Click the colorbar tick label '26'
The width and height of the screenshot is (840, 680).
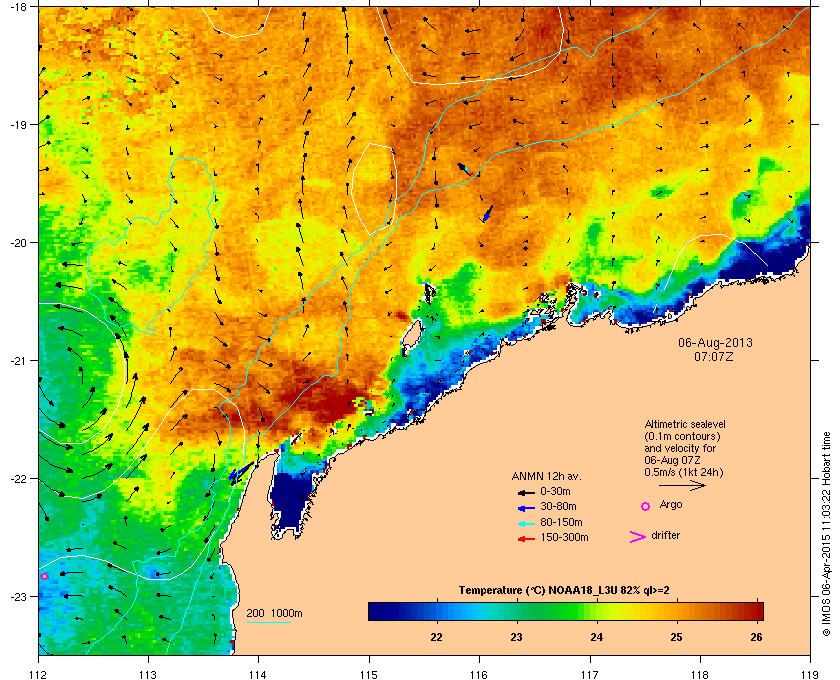pyautogui.click(x=756, y=637)
